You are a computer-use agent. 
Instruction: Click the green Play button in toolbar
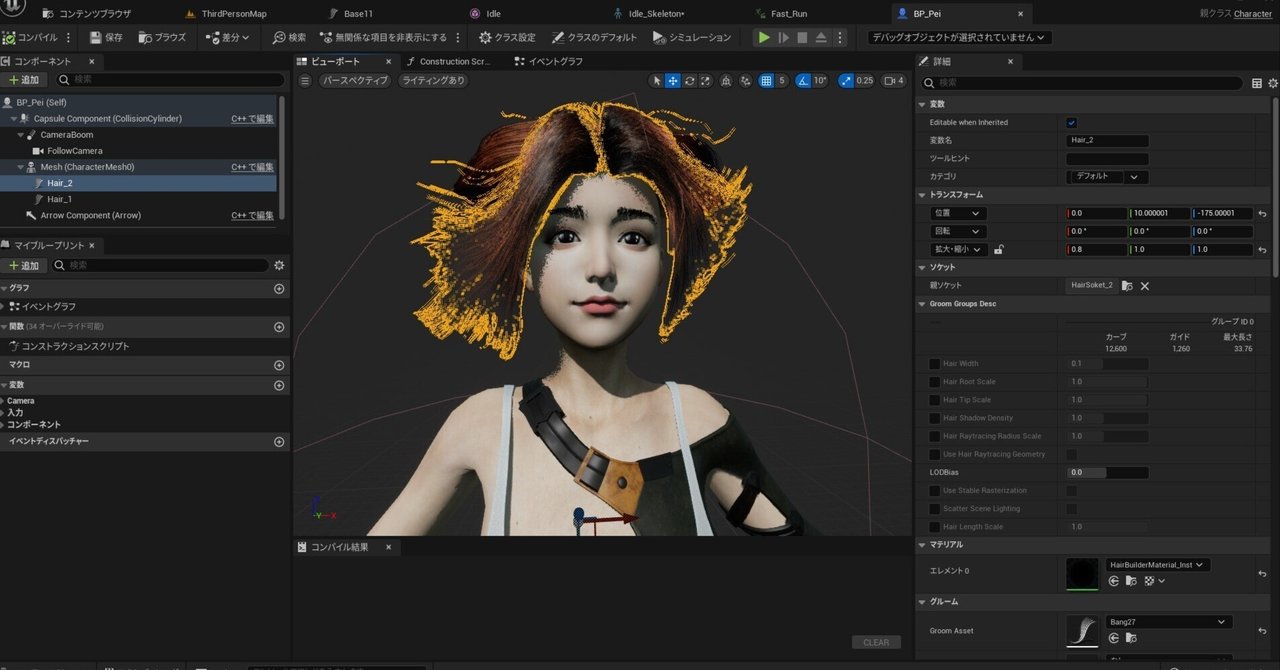tap(764, 37)
